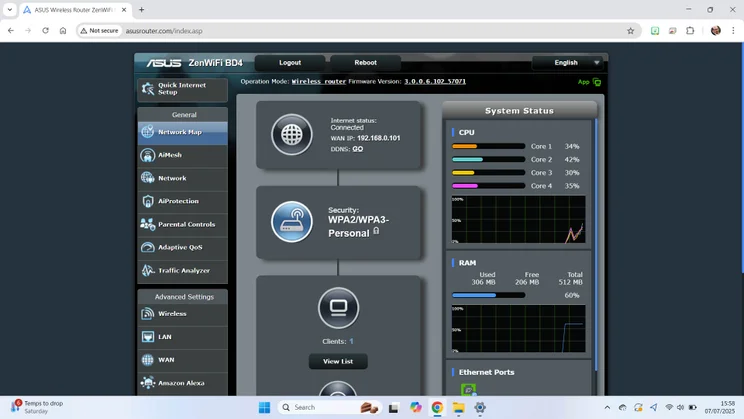Click the firmware version link
The height and width of the screenshot is (419, 744).
coord(435,82)
